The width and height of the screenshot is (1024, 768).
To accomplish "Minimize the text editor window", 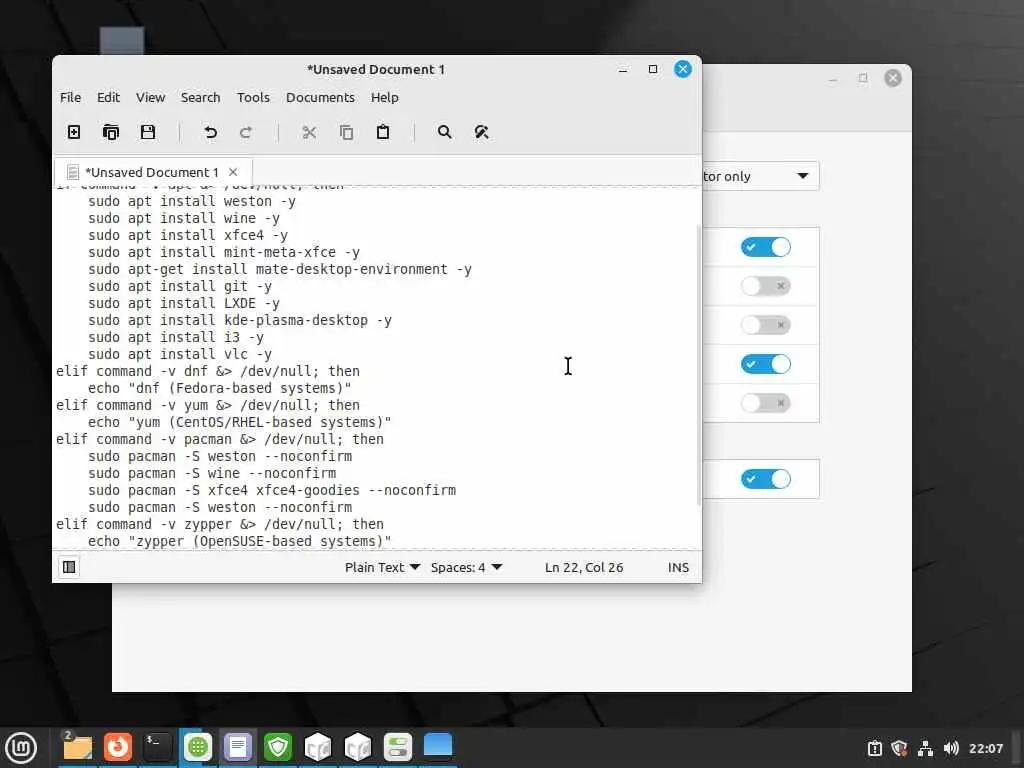I will [623, 69].
